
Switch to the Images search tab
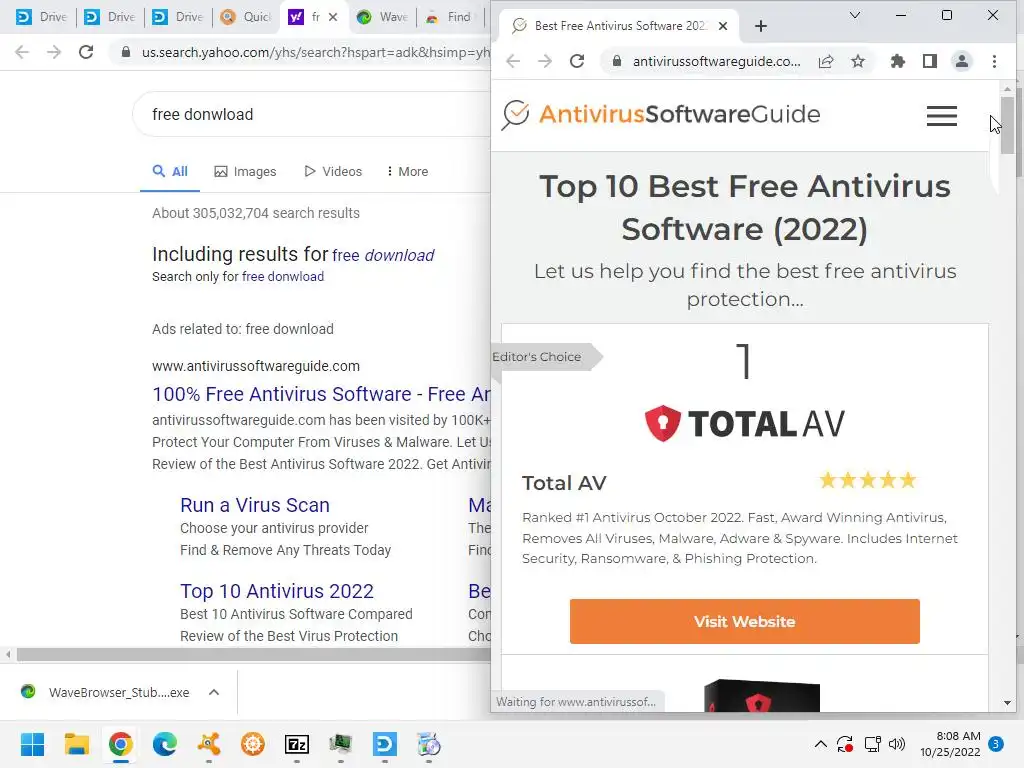tap(246, 171)
